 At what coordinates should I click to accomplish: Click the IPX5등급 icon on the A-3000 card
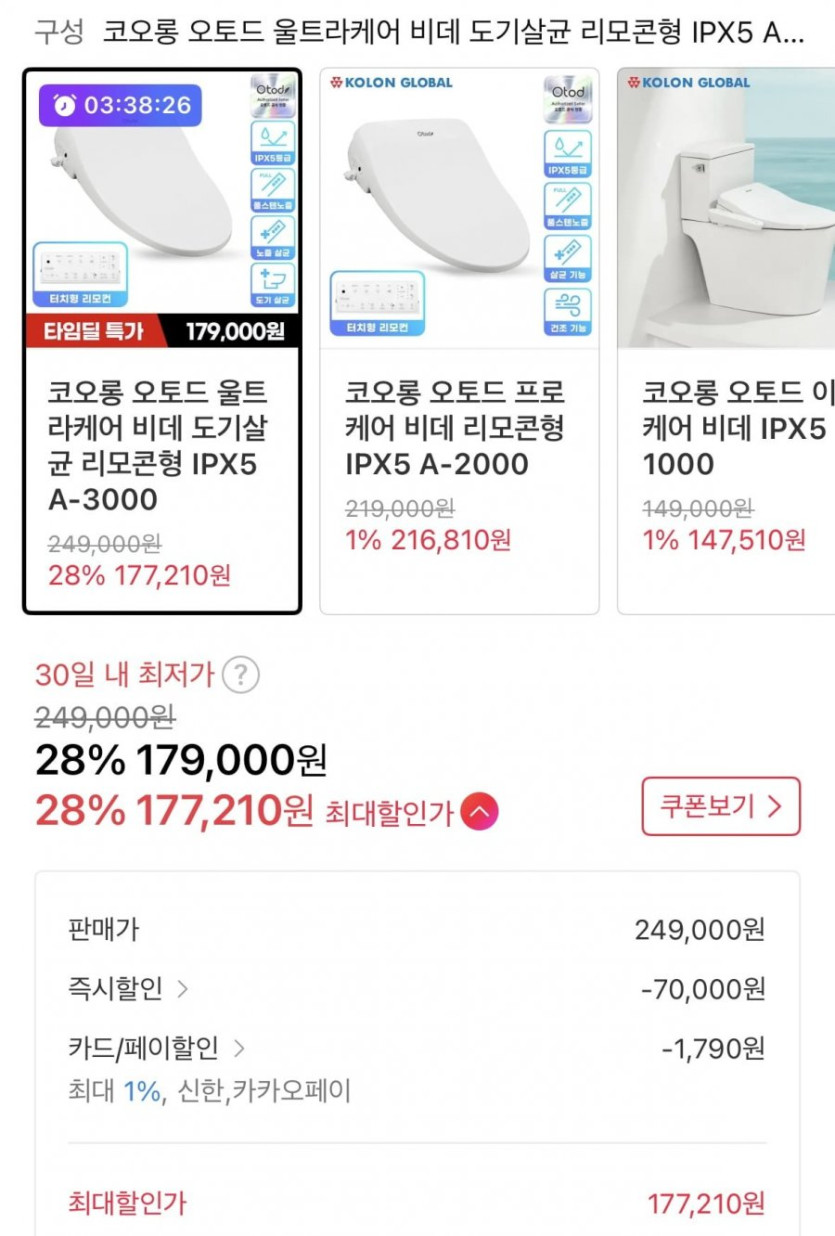click(x=272, y=143)
